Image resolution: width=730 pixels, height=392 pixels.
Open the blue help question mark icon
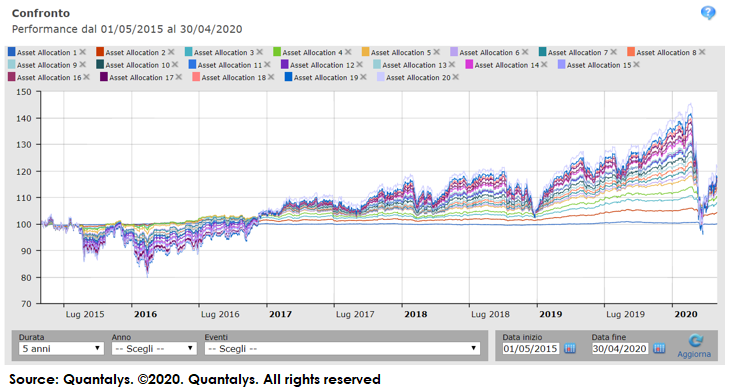[x=708, y=13]
